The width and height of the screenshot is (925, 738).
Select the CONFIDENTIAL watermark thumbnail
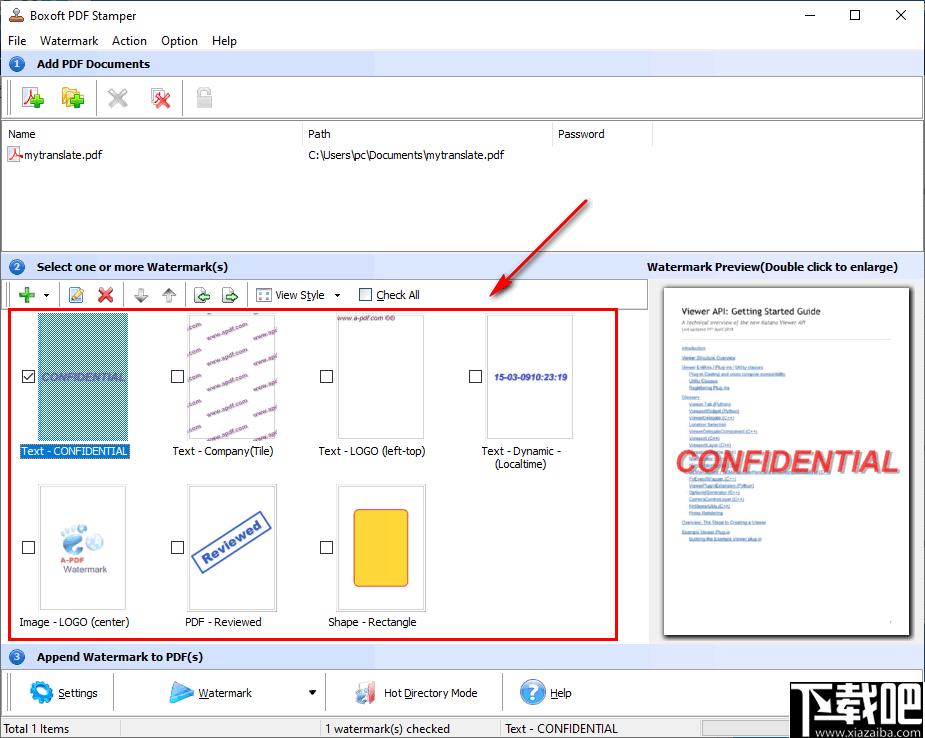pos(83,377)
